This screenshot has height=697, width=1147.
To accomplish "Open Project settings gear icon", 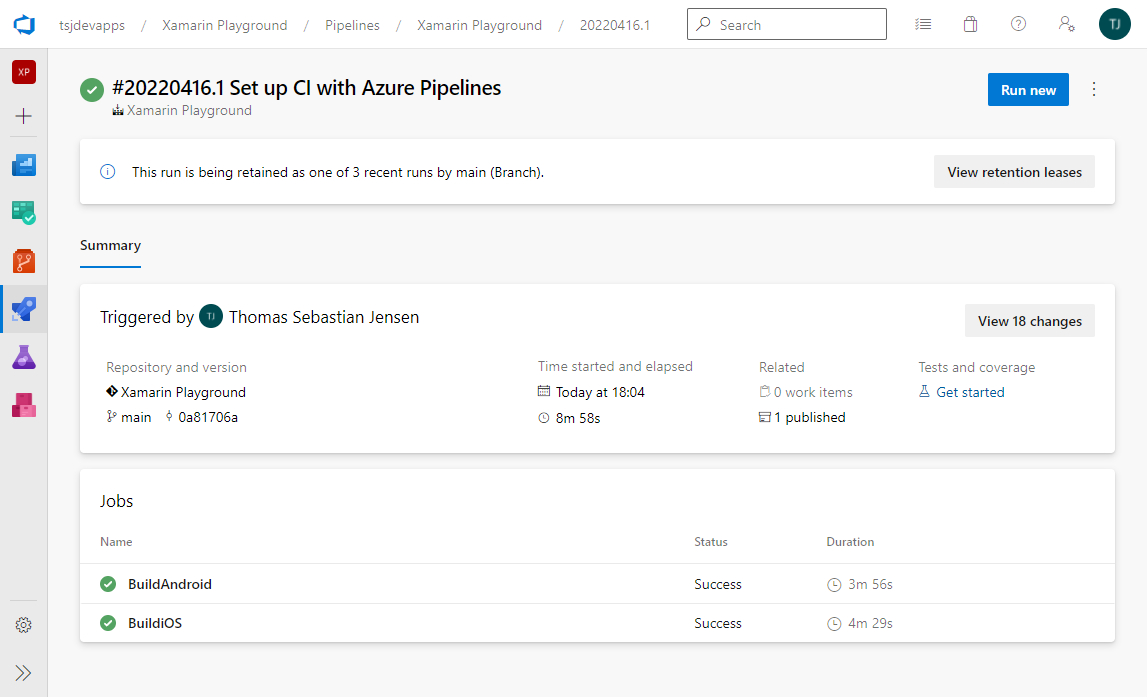I will (24, 625).
